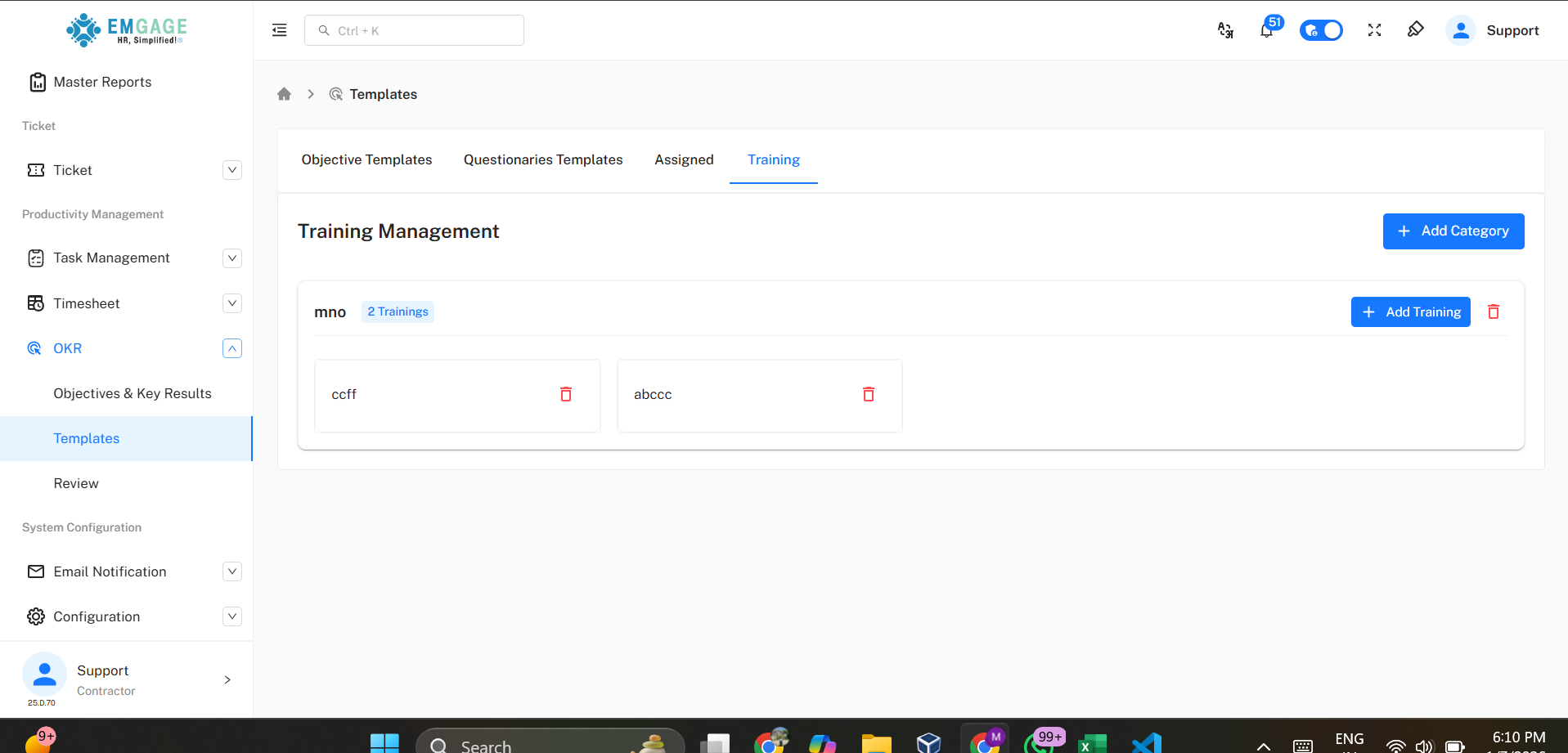Open the notifications bell
Screen dimensions: 1568x753
point(1266,31)
